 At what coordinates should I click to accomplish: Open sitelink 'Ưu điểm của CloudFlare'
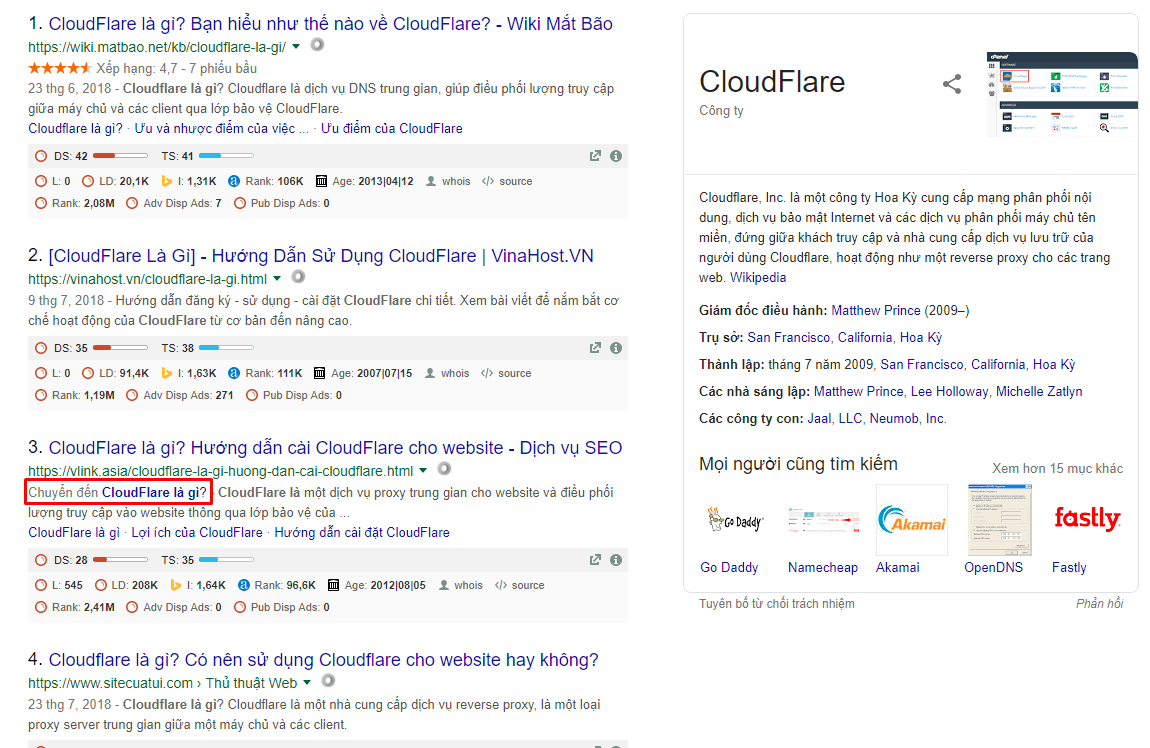tap(392, 128)
